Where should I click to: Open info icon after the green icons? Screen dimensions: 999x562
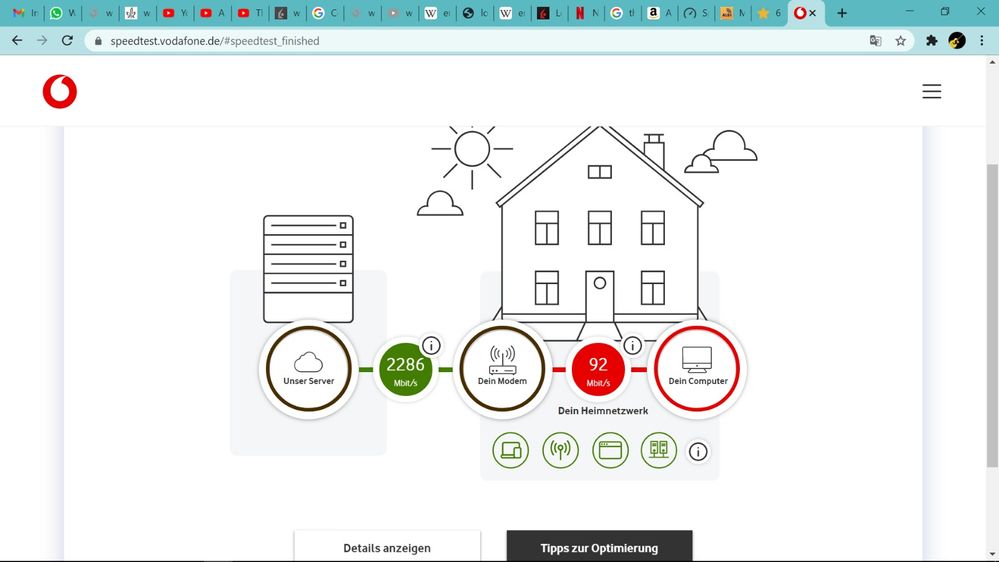pos(698,451)
